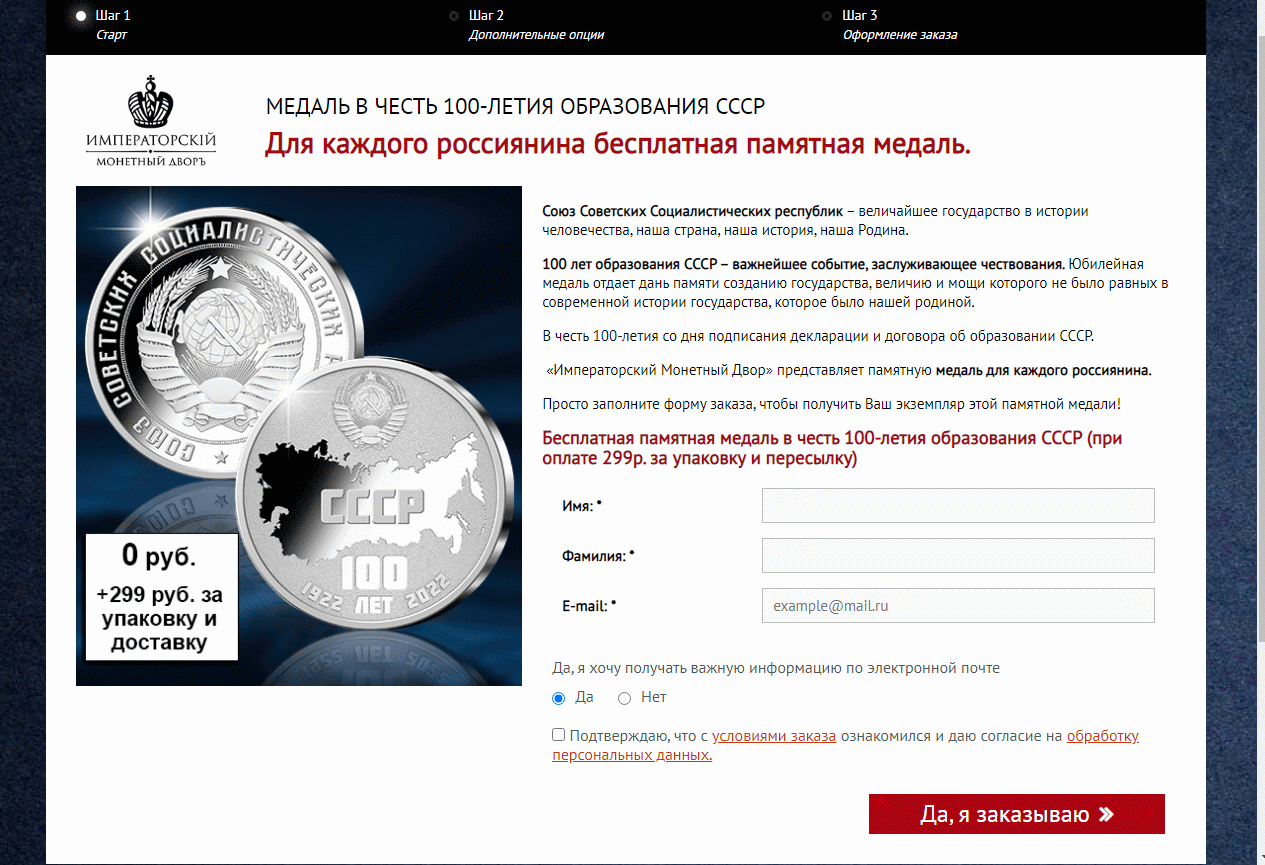Focus the Фамилия input field
The image size is (1265, 865).
958,555
